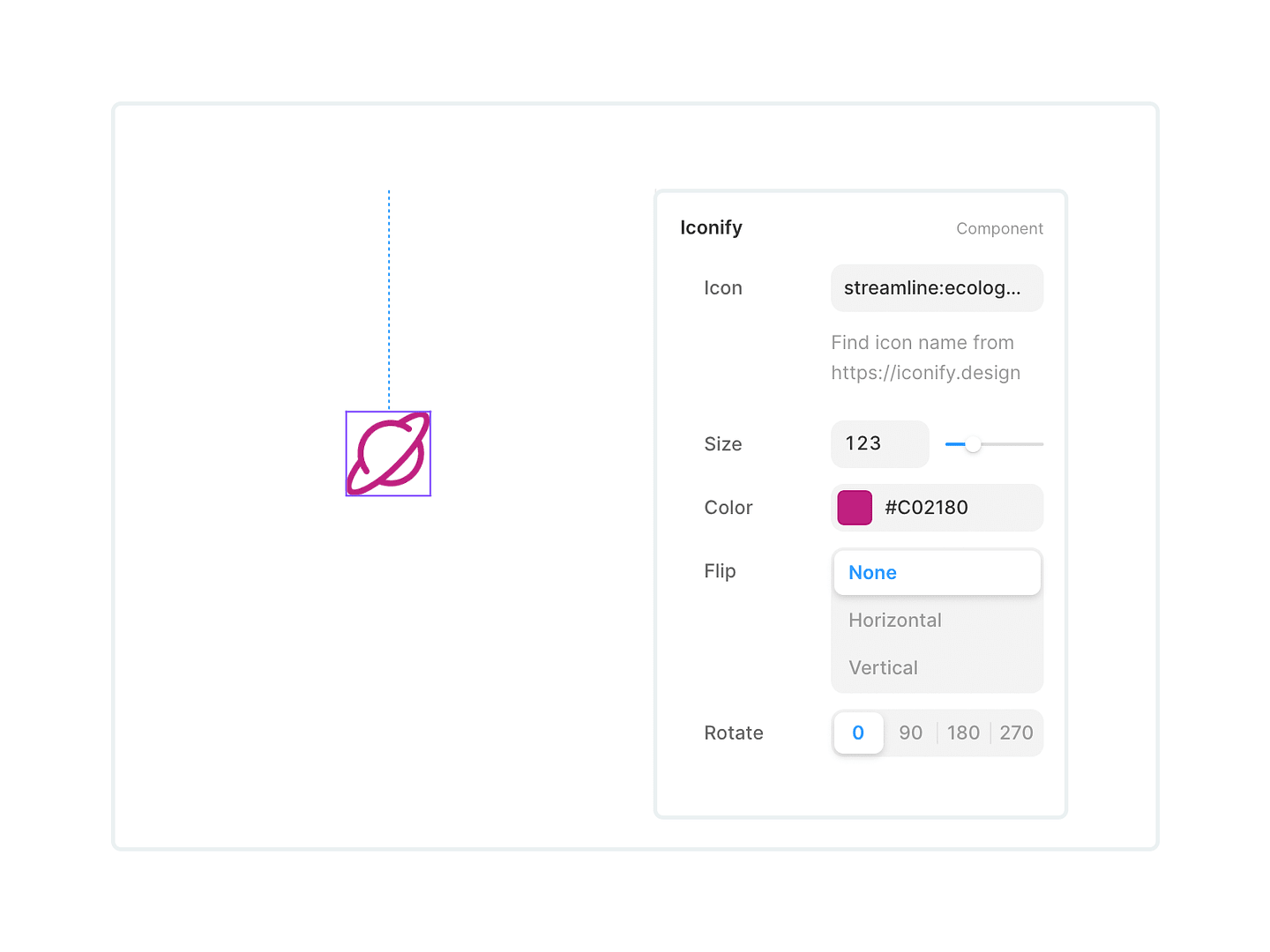This screenshot has height=952, width=1270.
Task: Click the Component label in panel header
Action: pos(999,228)
